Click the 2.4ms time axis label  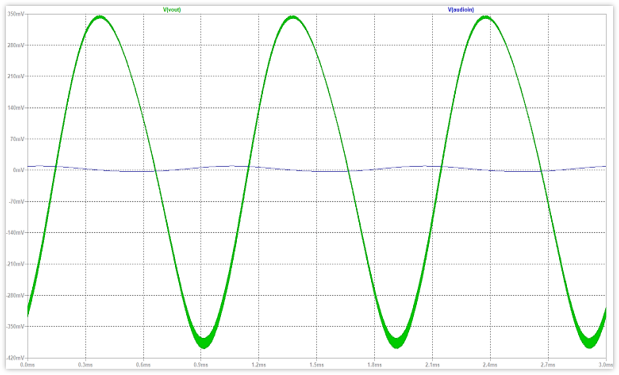tap(490, 365)
